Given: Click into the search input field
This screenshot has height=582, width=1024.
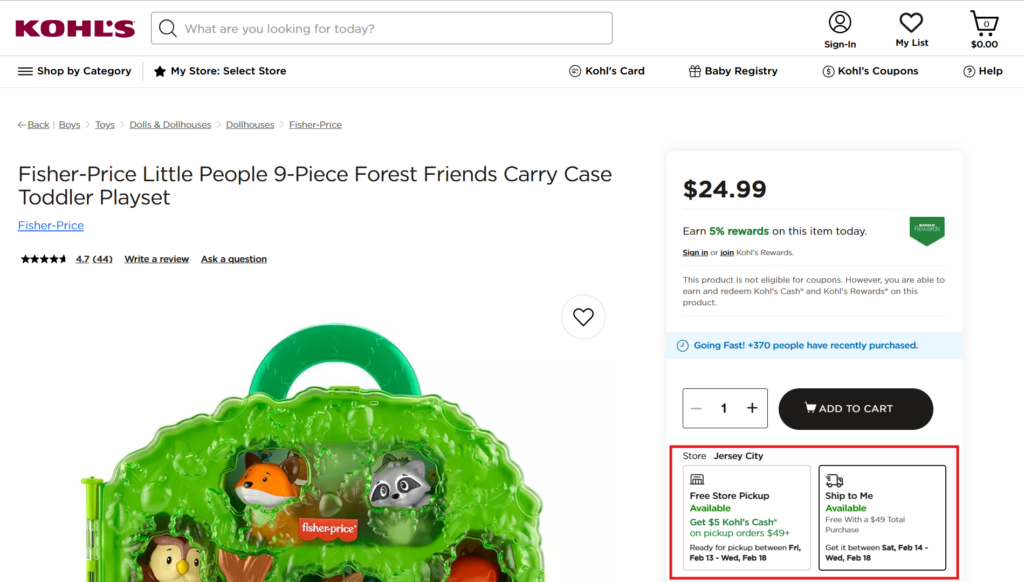Looking at the screenshot, I should (390, 28).
